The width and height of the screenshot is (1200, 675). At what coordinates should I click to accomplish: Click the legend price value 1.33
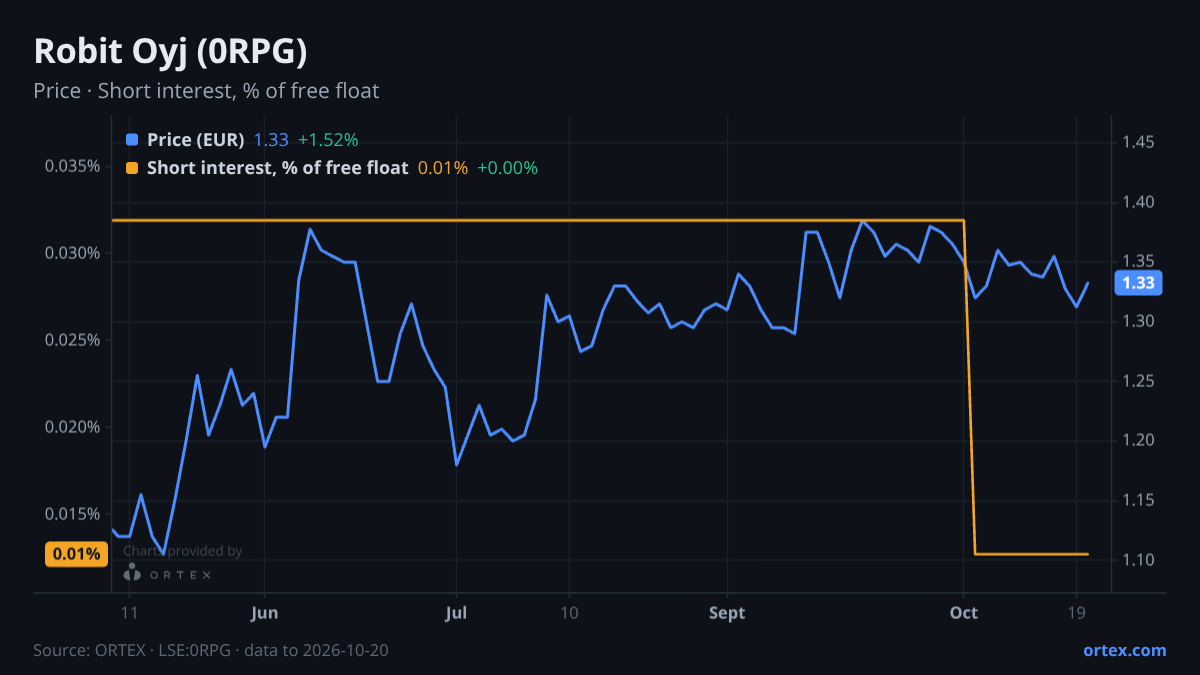(x=271, y=140)
